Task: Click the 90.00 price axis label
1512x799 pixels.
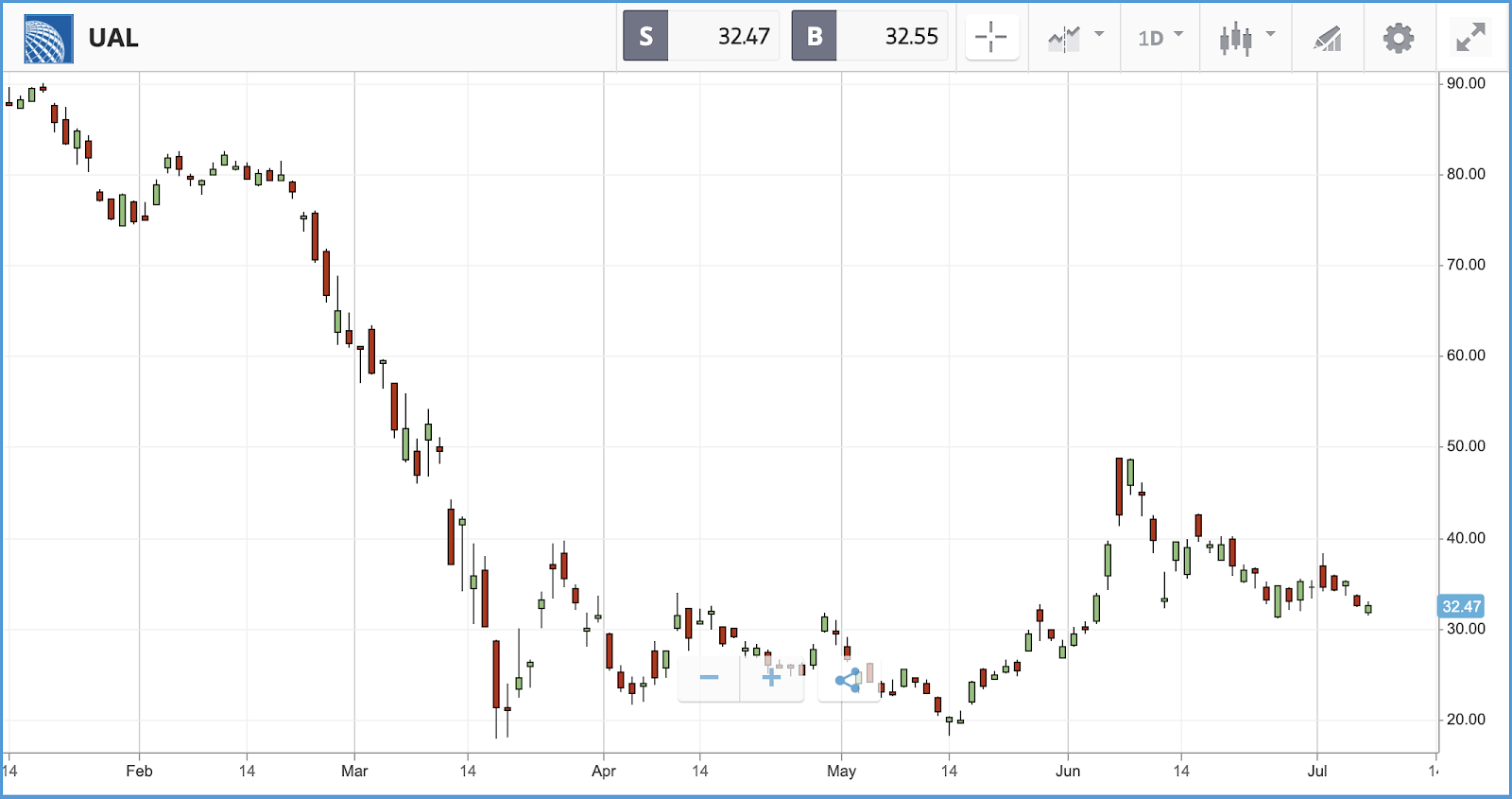Action: coord(1466,83)
